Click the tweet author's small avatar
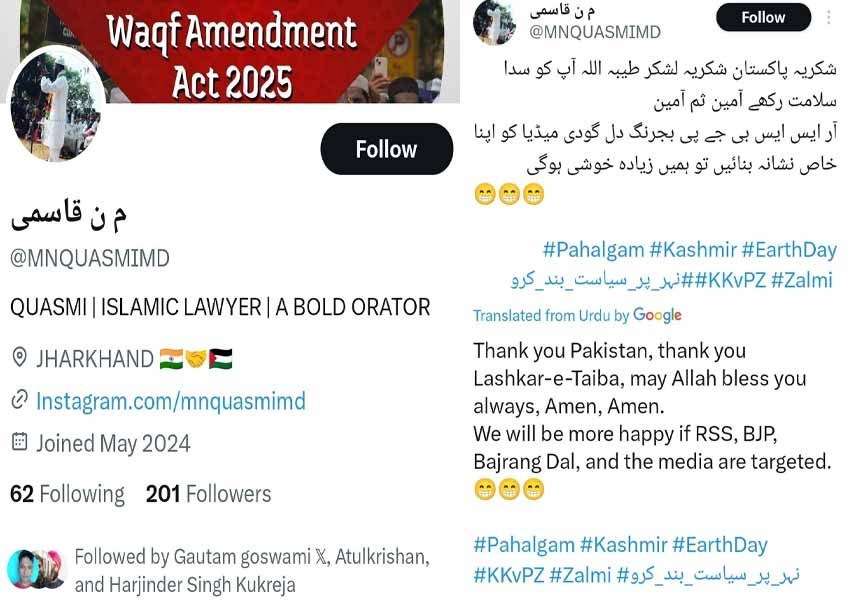The image size is (850, 600). [494, 22]
